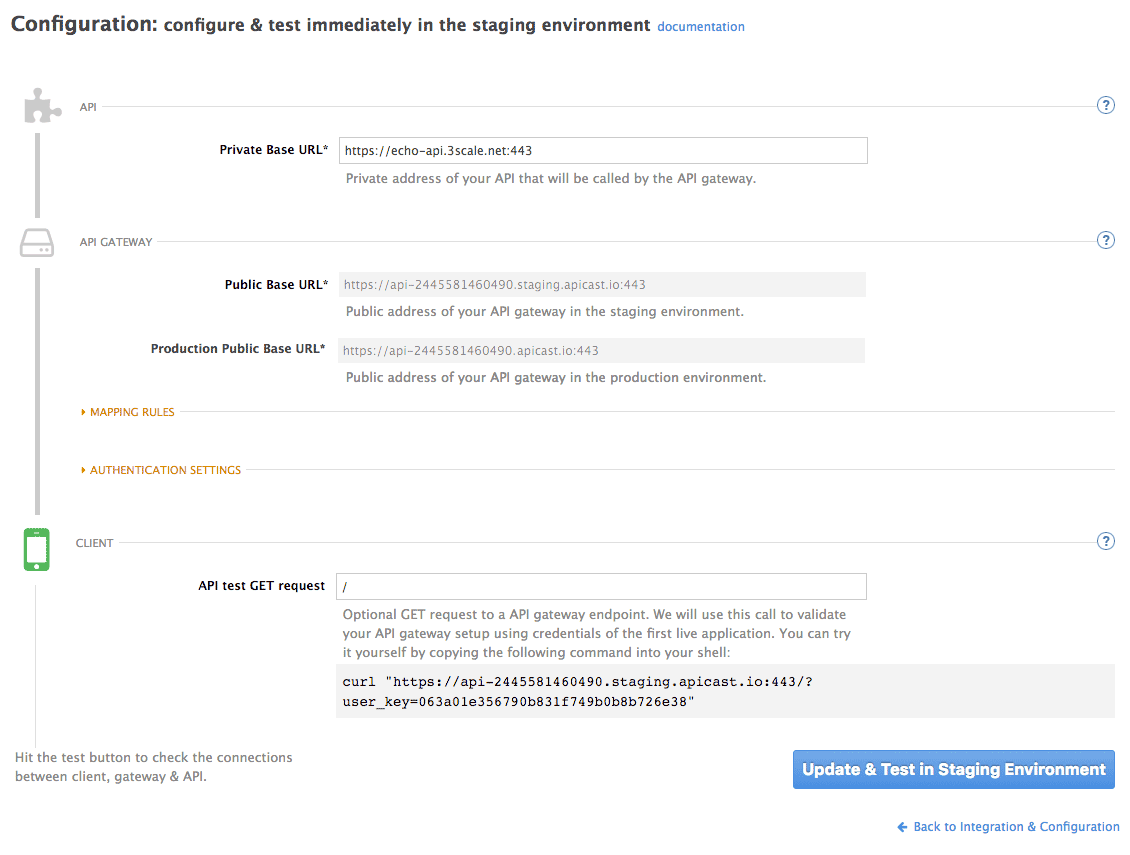The height and width of the screenshot is (855, 1130).
Task: Click the Production Public Base URL label
Action: click(x=238, y=349)
